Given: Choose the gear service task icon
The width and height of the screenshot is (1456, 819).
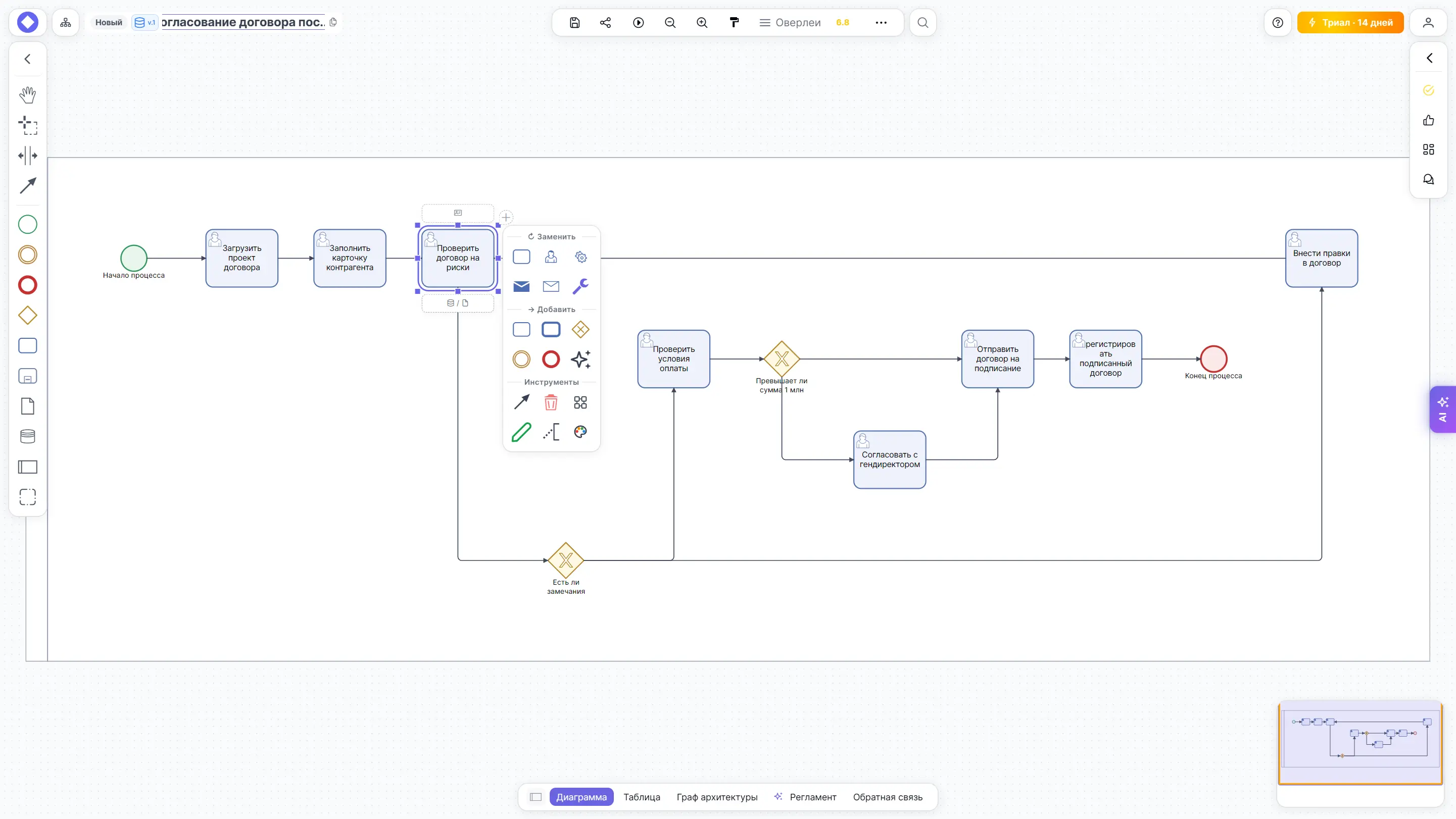Looking at the screenshot, I should pos(580,257).
